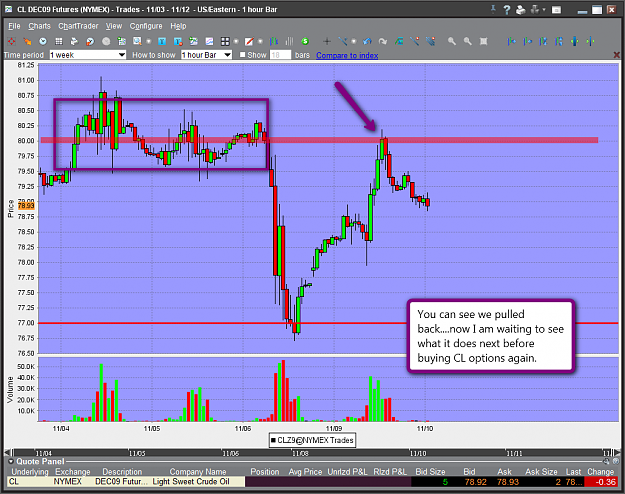Click the chart magnifier study icon

(137, 41)
